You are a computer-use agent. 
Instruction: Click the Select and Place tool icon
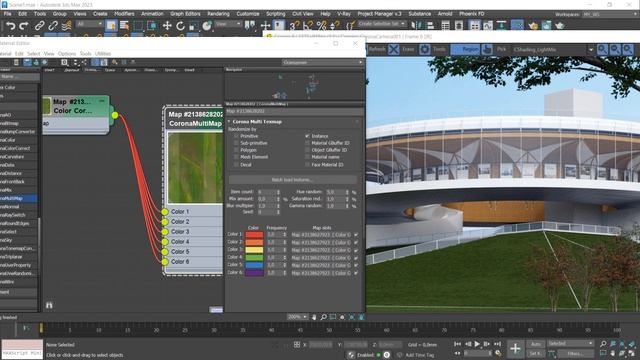coord(207,26)
